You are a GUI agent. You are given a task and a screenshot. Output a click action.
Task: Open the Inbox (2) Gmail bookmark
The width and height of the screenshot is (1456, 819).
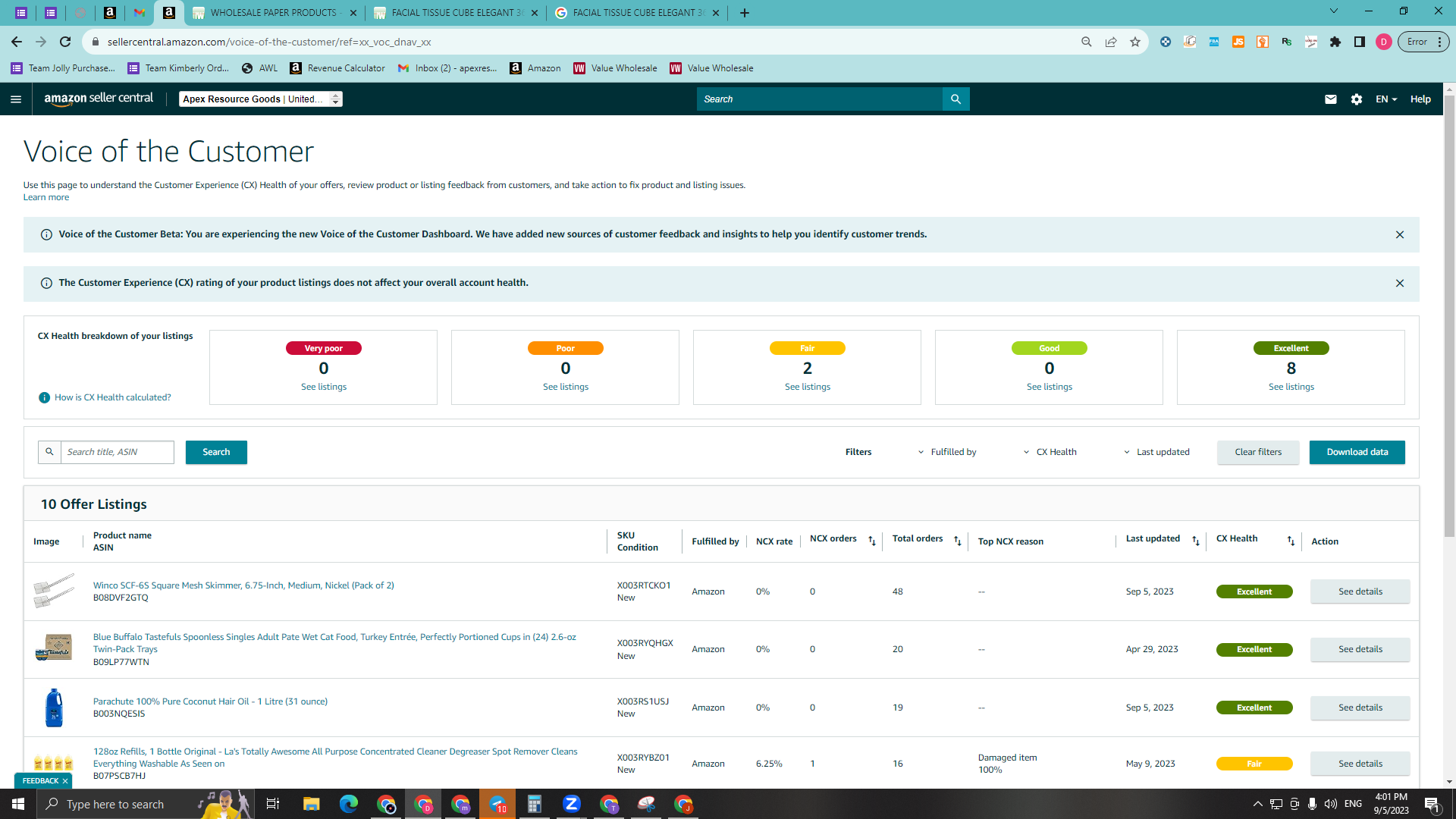click(447, 68)
